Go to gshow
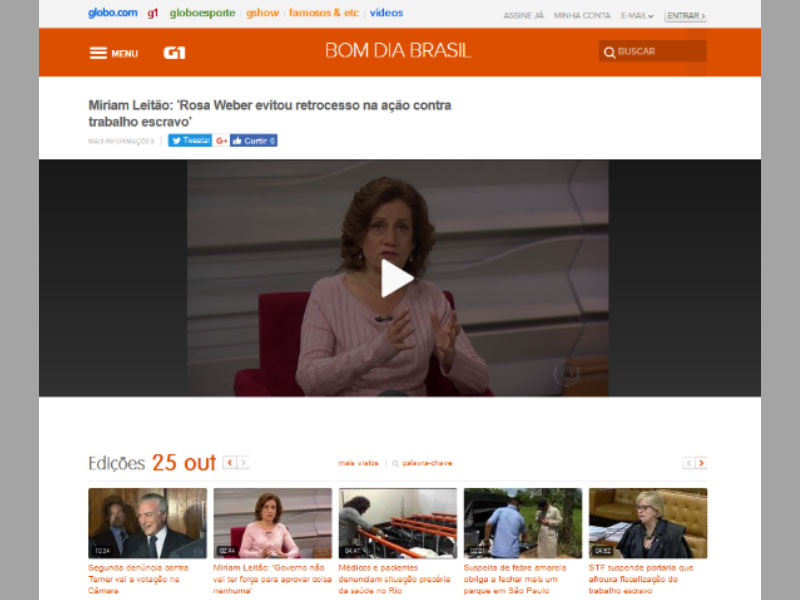800x600 pixels. pyautogui.click(x=262, y=13)
